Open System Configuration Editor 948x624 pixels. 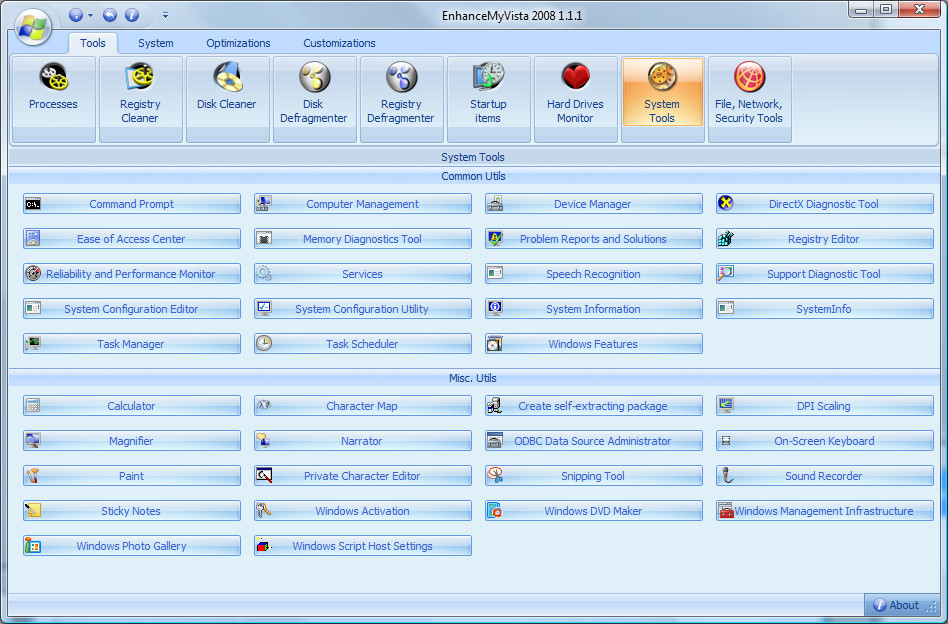tap(132, 309)
